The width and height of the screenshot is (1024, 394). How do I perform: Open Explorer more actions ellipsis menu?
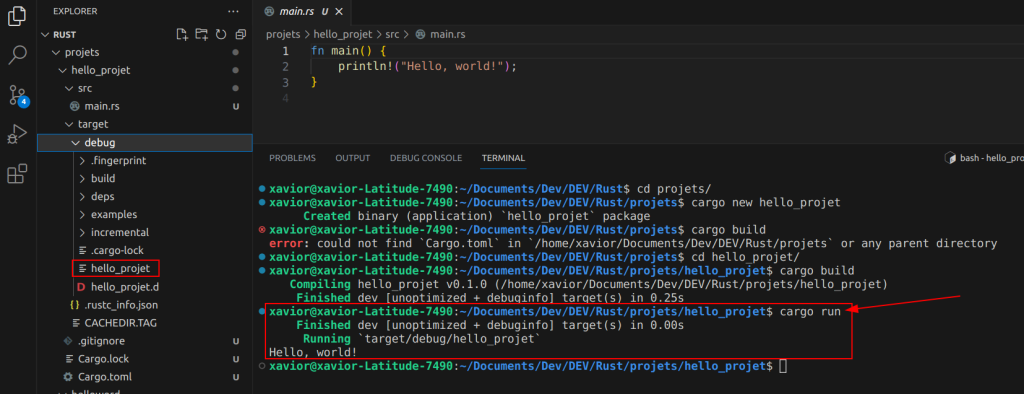(x=233, y=11)
